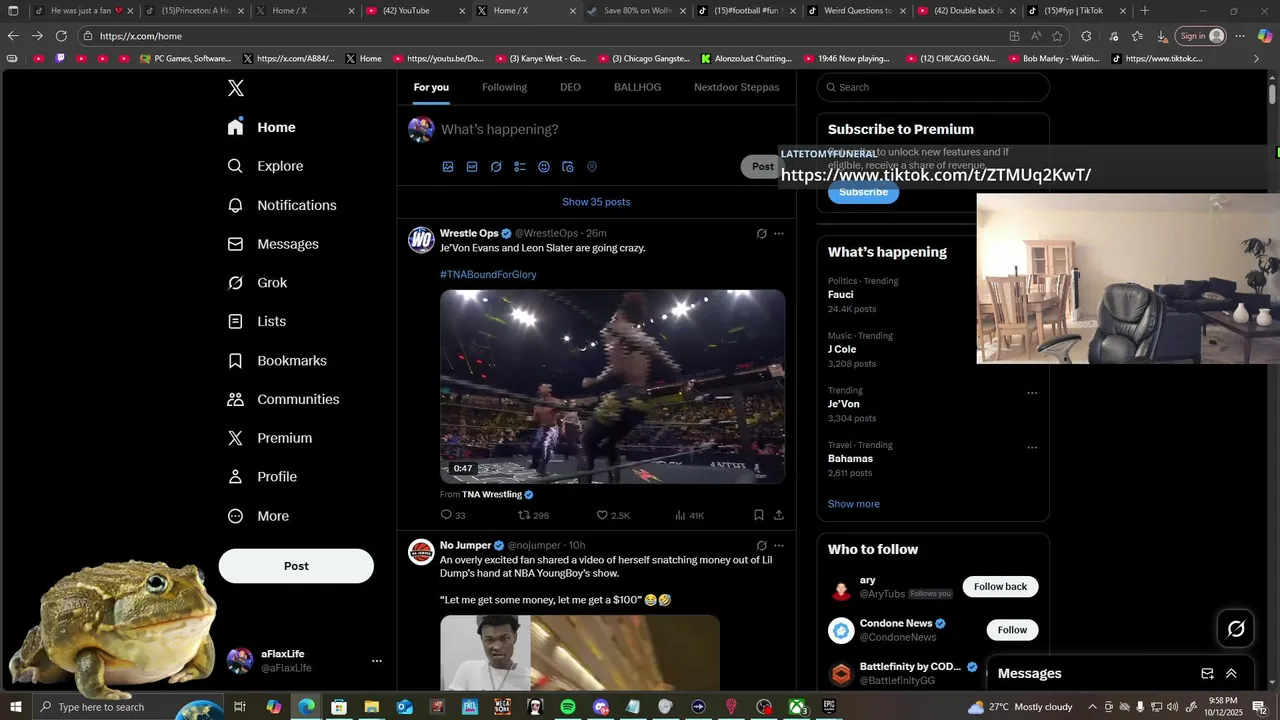Open the J Cole trending topic
The image size is (1280, 720).
[842, 349]
